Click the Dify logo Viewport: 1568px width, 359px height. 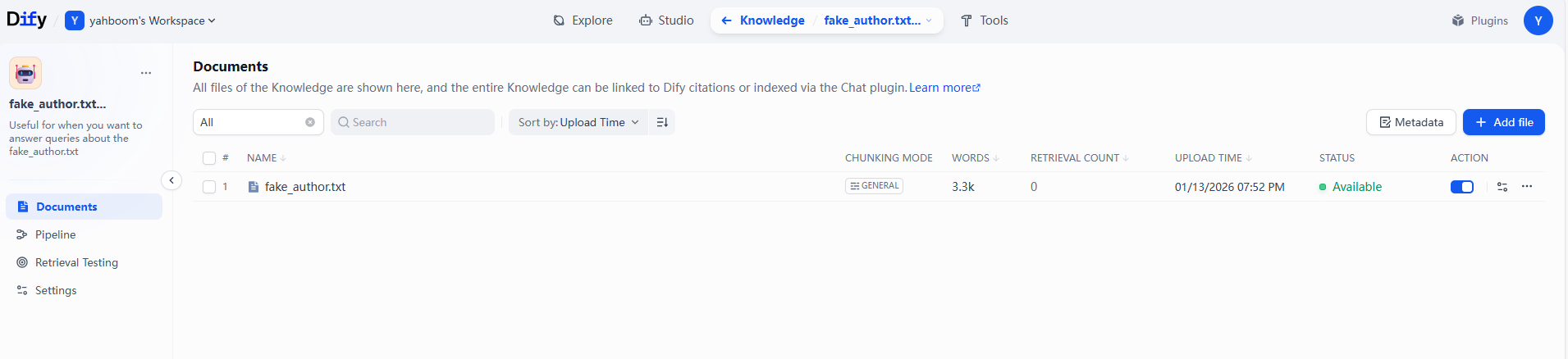[x=27, y=20]
